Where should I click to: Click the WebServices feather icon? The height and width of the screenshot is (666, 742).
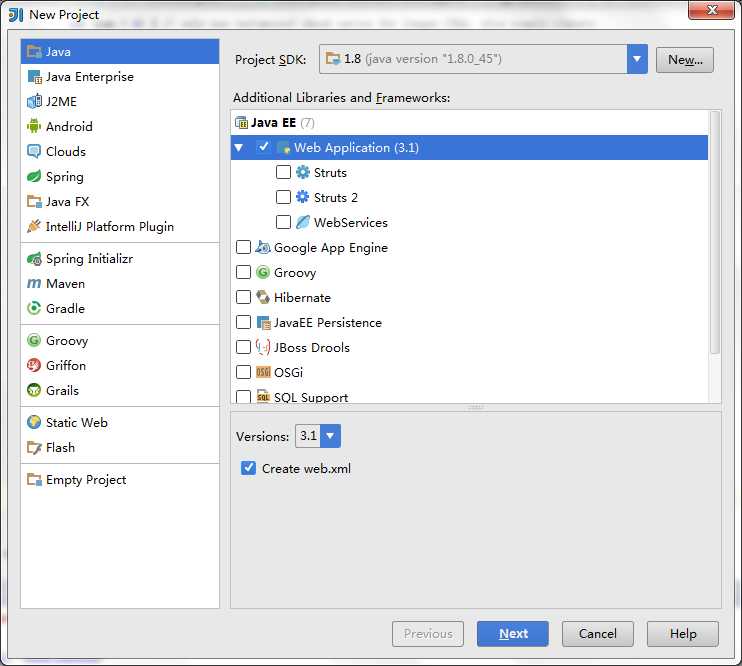point(303,222)
